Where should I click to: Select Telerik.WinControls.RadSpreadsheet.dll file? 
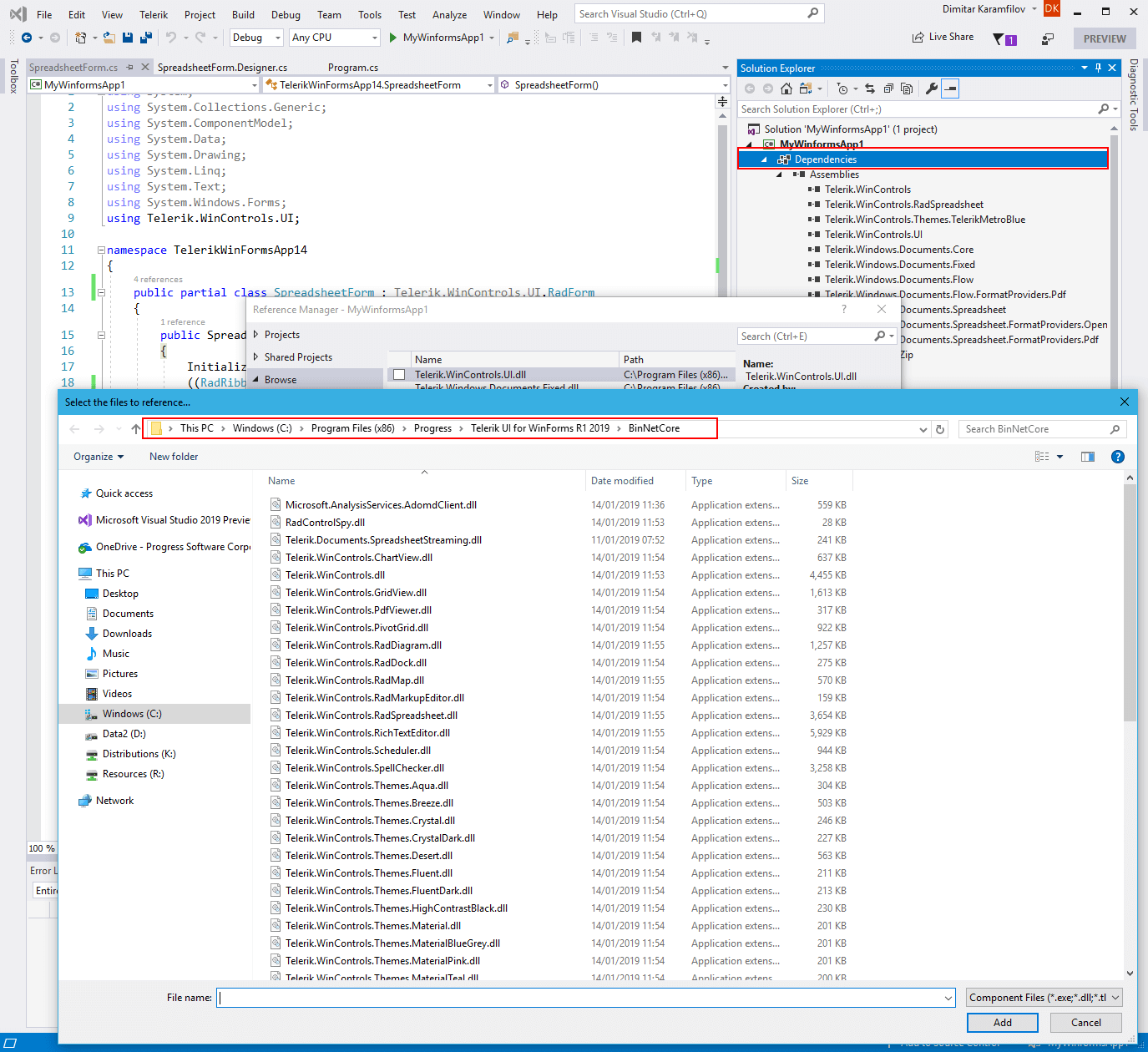point(372,716)
